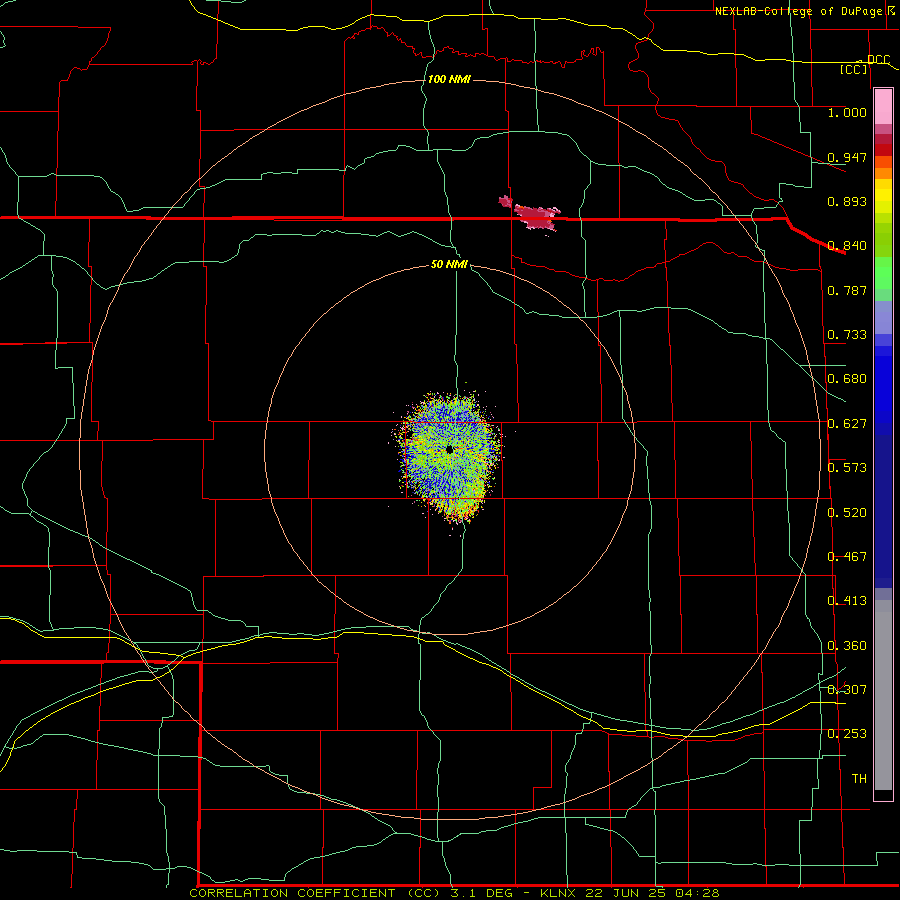This screenshot has height=900, width=900.
Task: Click the black radar site dot at center
Action: pyautogui.click(x=449, y=449)
